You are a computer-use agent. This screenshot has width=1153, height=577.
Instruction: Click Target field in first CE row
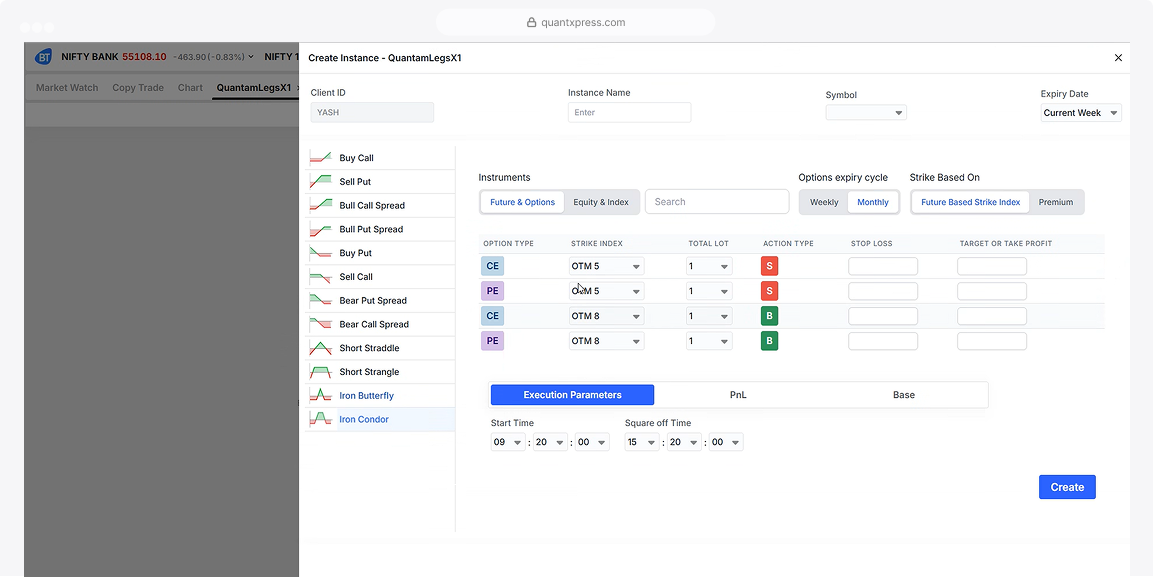(x=992, y=266)
